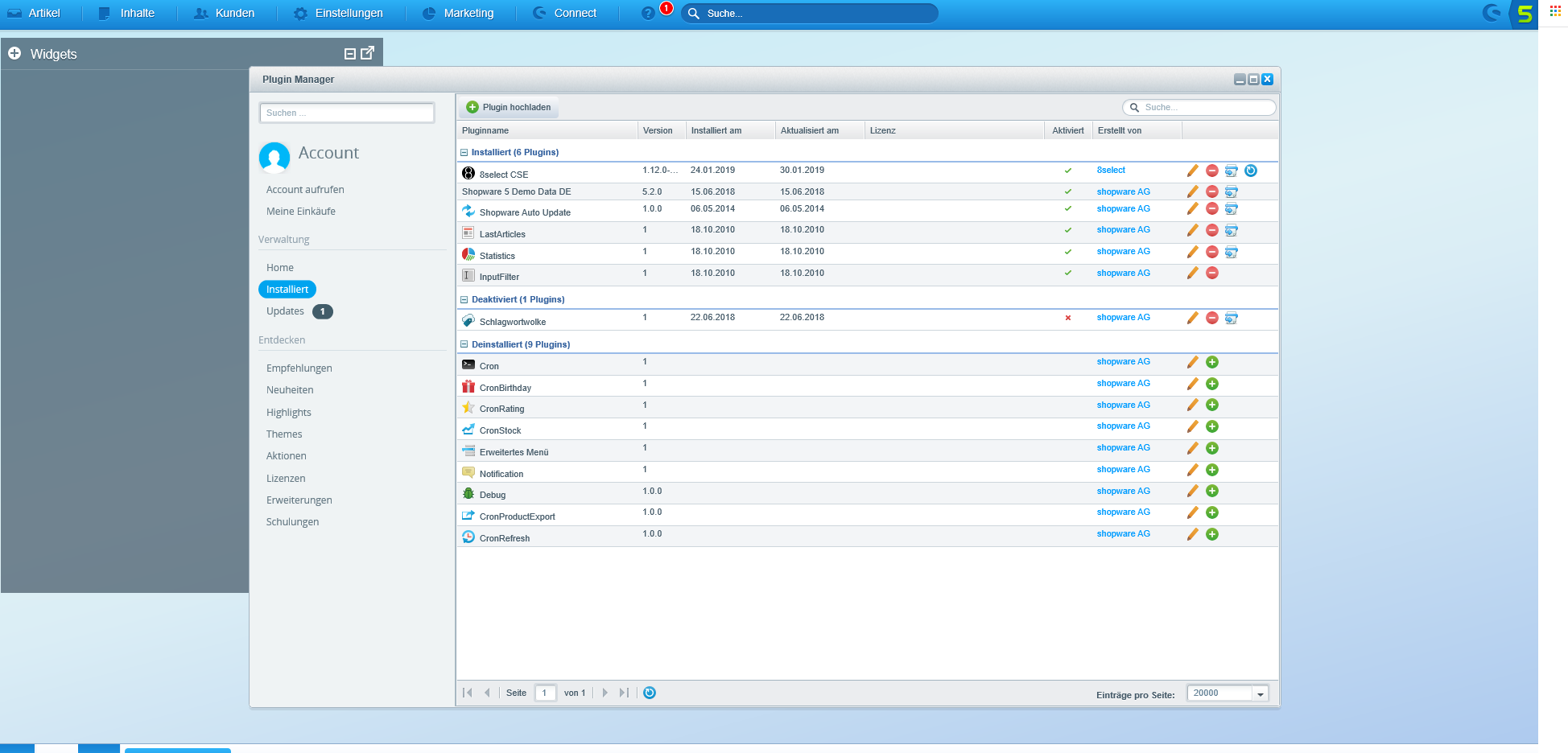Click the reinstall icon for LastArticles
This screenshot has height=753, width=1568.
click(x=1231, y=231)
